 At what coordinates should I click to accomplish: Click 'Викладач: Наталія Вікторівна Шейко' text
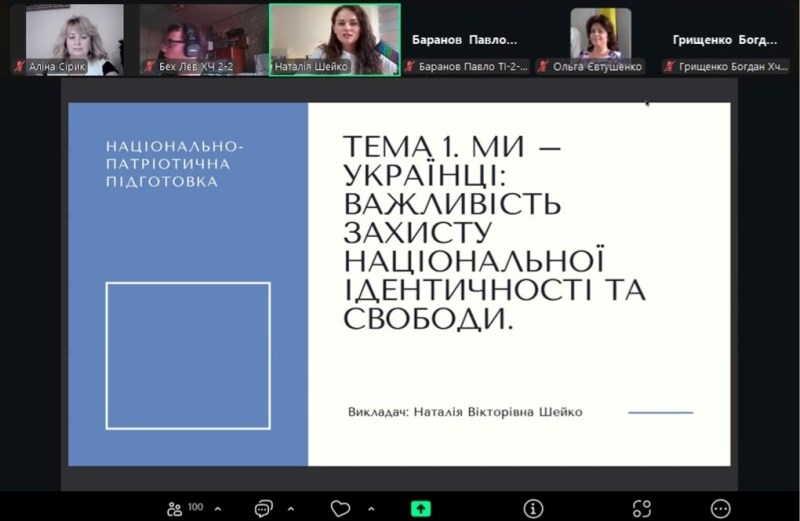pyautogui.click(x=465, y=412)
